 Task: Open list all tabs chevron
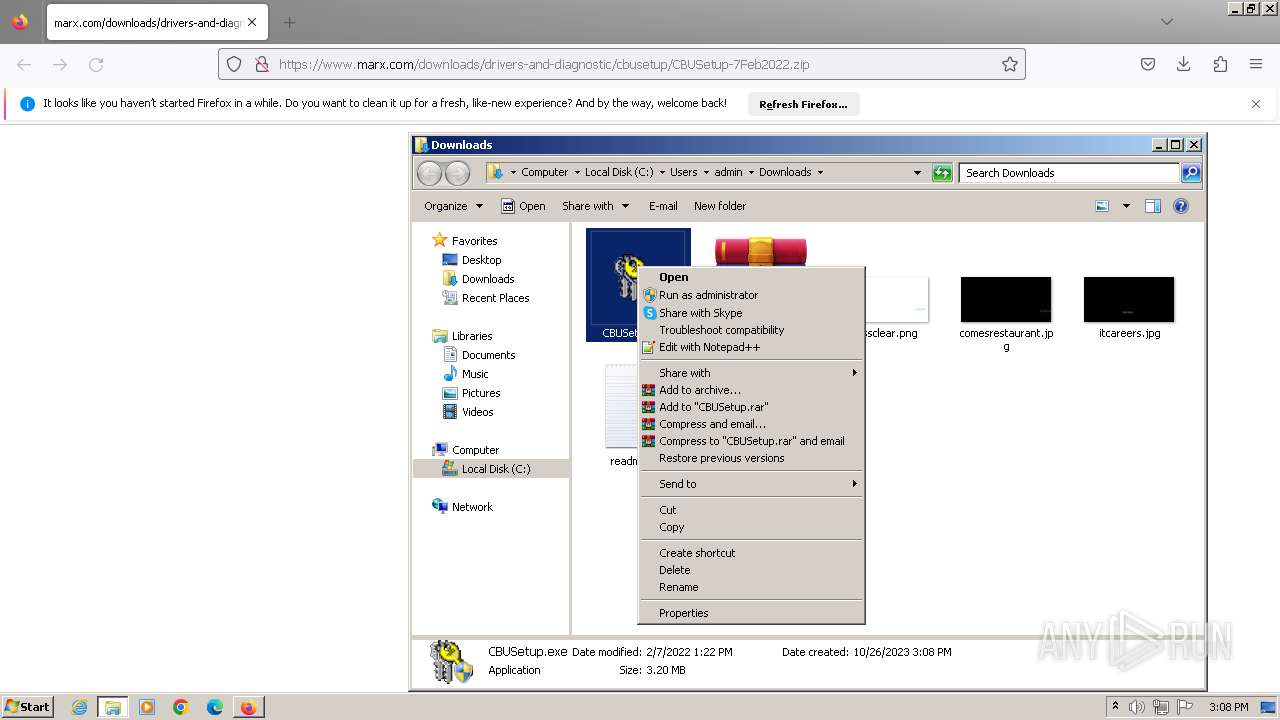[x=1166, y=22]
